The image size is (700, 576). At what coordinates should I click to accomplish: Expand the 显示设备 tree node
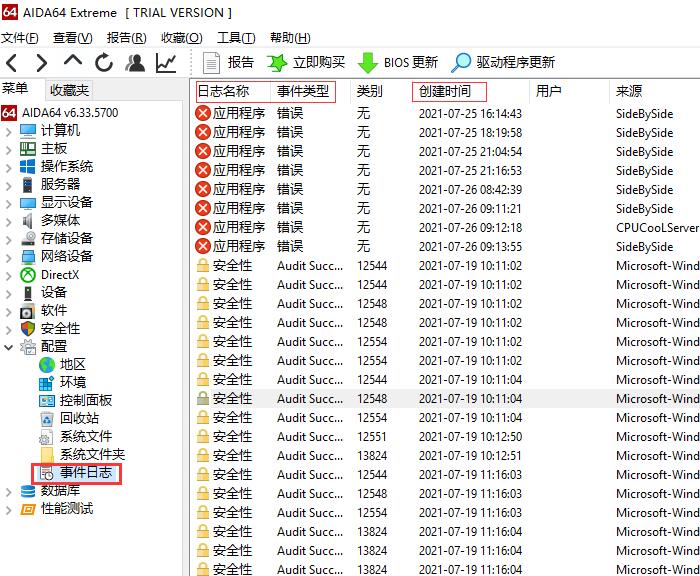tap(8, 204)
